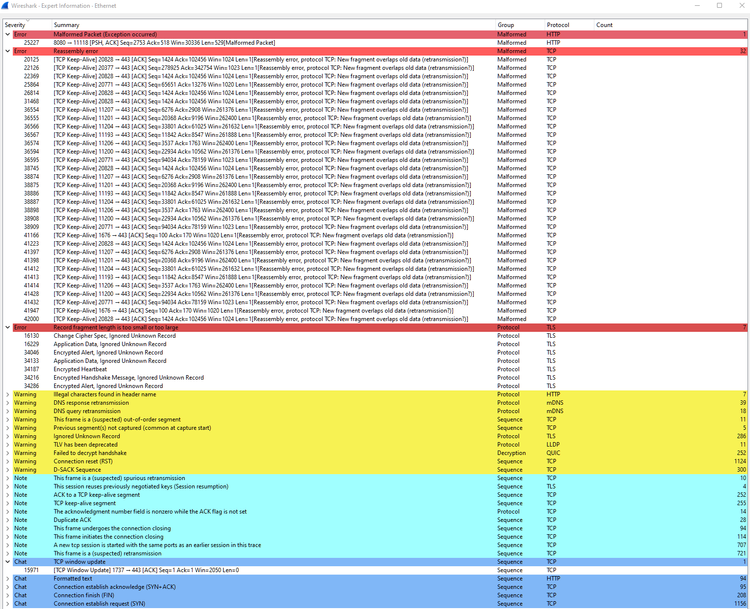The image size is (750, 609).
Task: Sort by the Group column header
Action: pos(520,25)
